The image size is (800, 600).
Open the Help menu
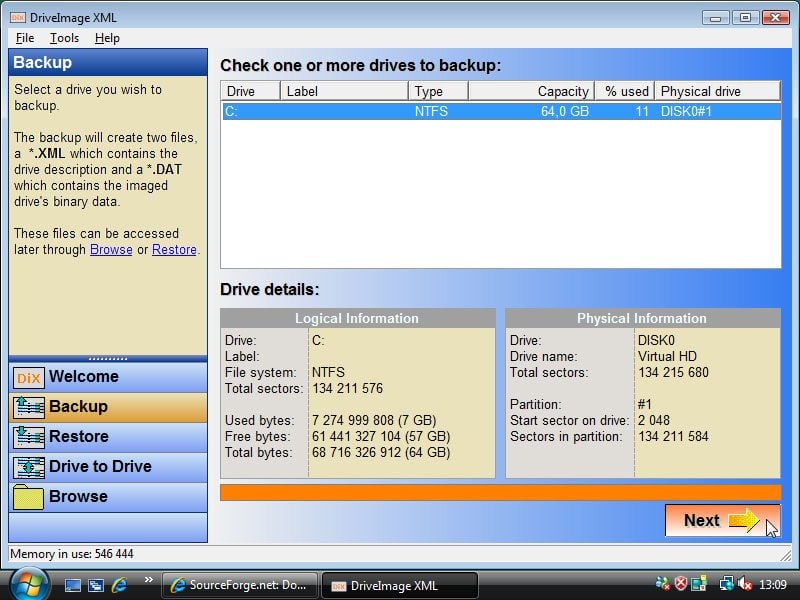click(x=107, y=38)
